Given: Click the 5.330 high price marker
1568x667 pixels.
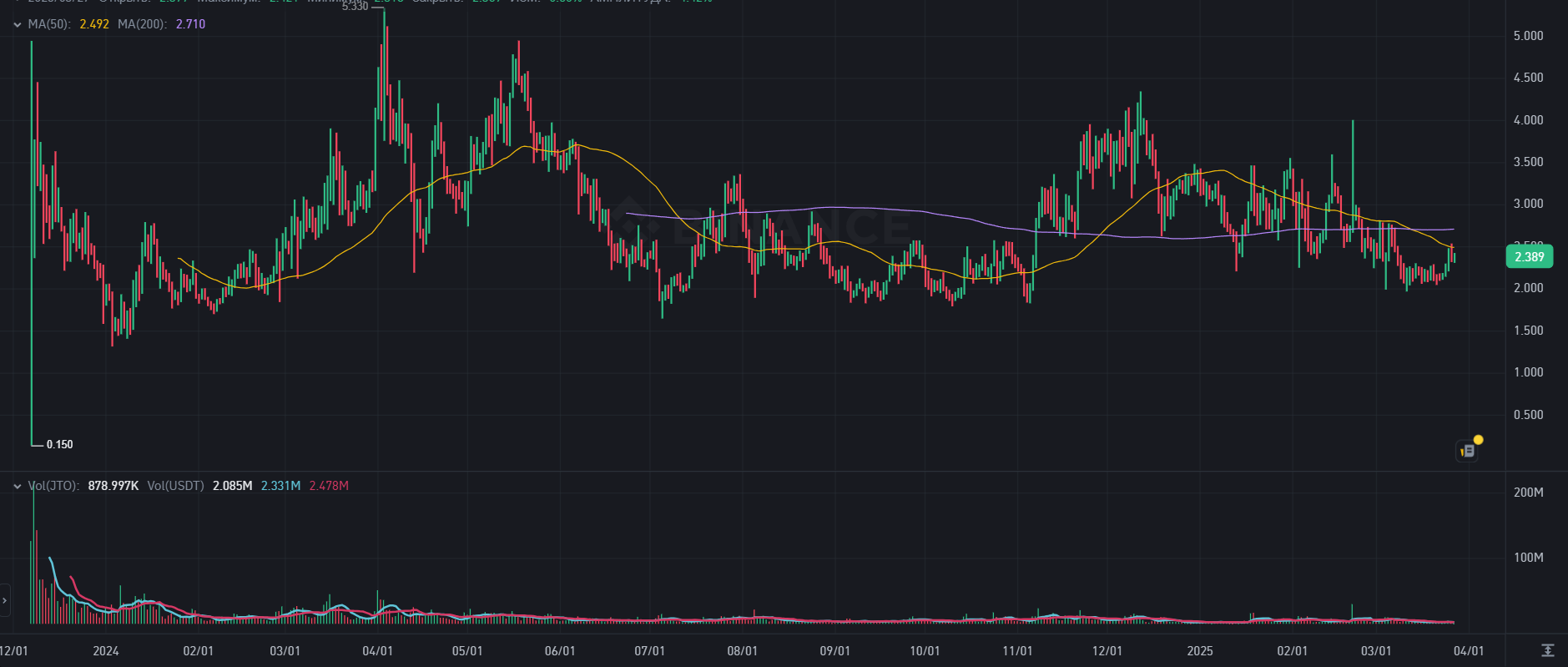Looking at the screenshot, I should pos(355,7).
